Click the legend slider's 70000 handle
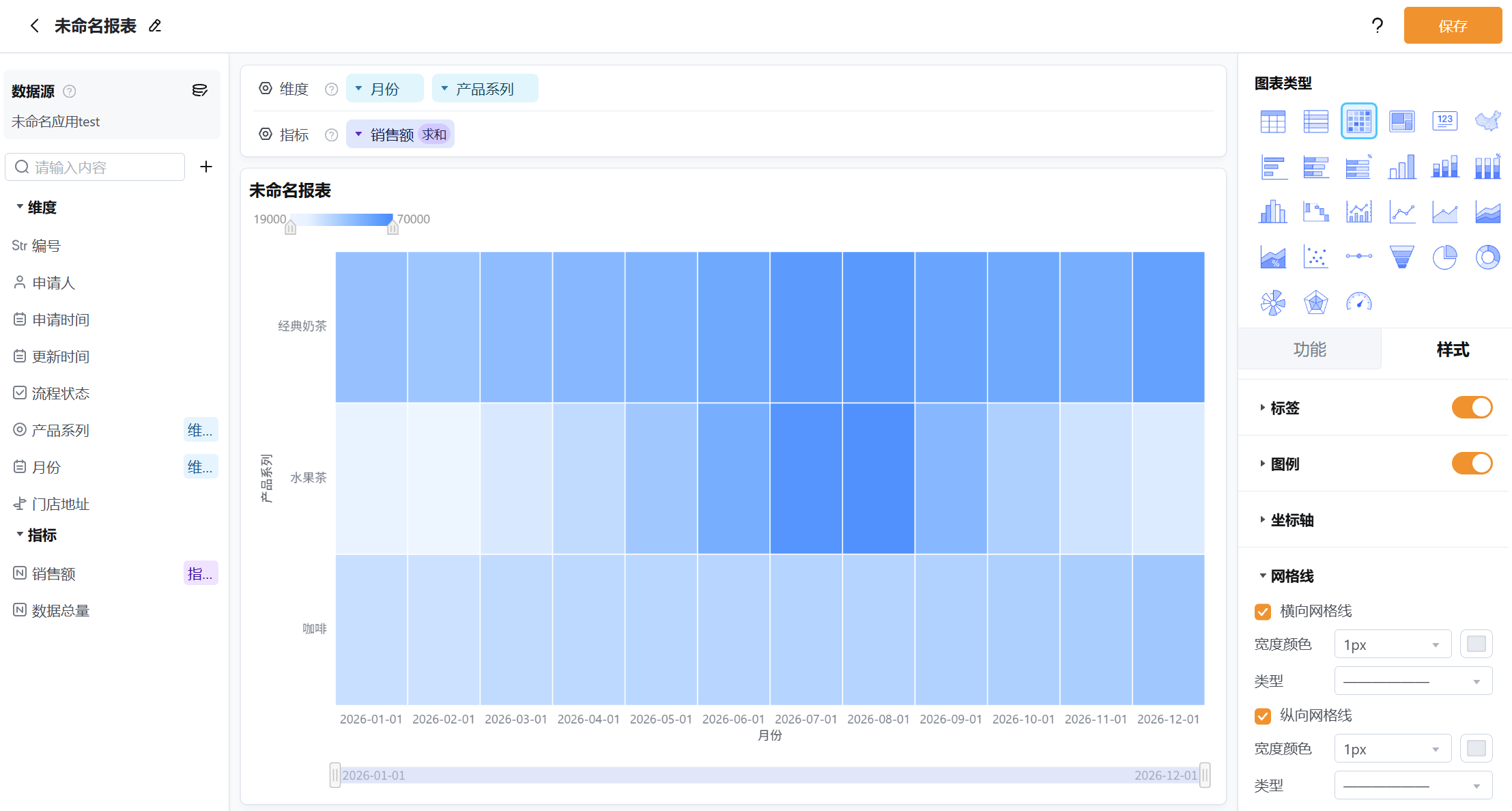Viewport: 1512px width, 811px height. pos(393,226)
